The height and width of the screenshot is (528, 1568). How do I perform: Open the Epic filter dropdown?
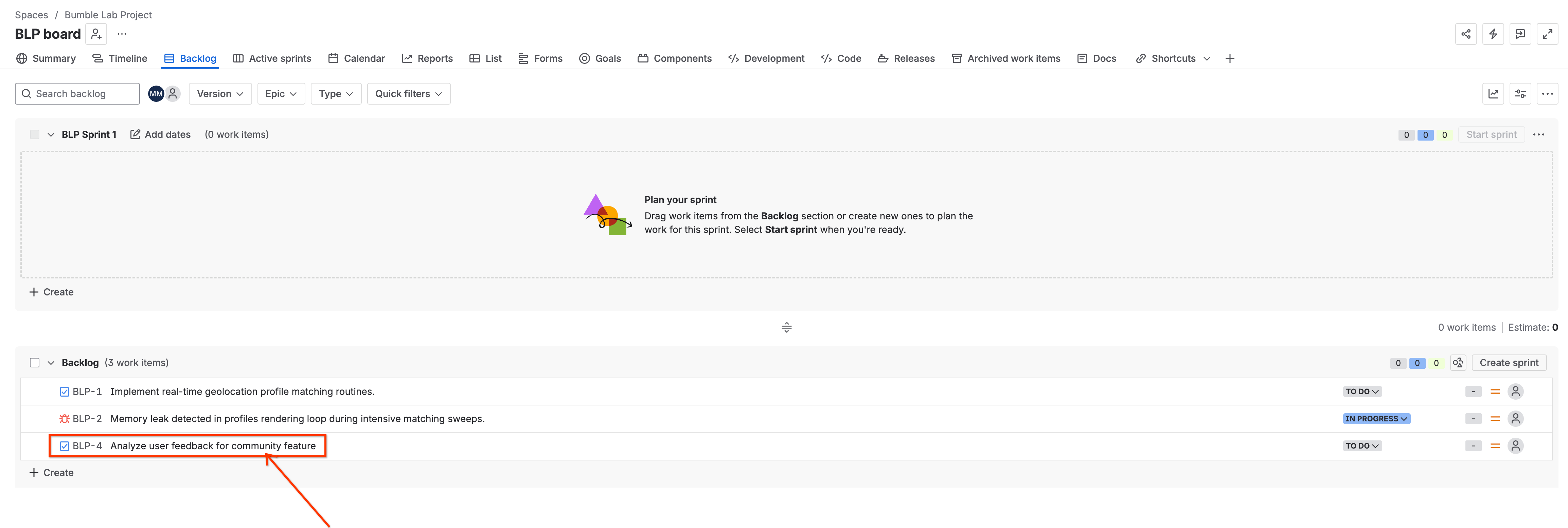[x=281, y=94]
